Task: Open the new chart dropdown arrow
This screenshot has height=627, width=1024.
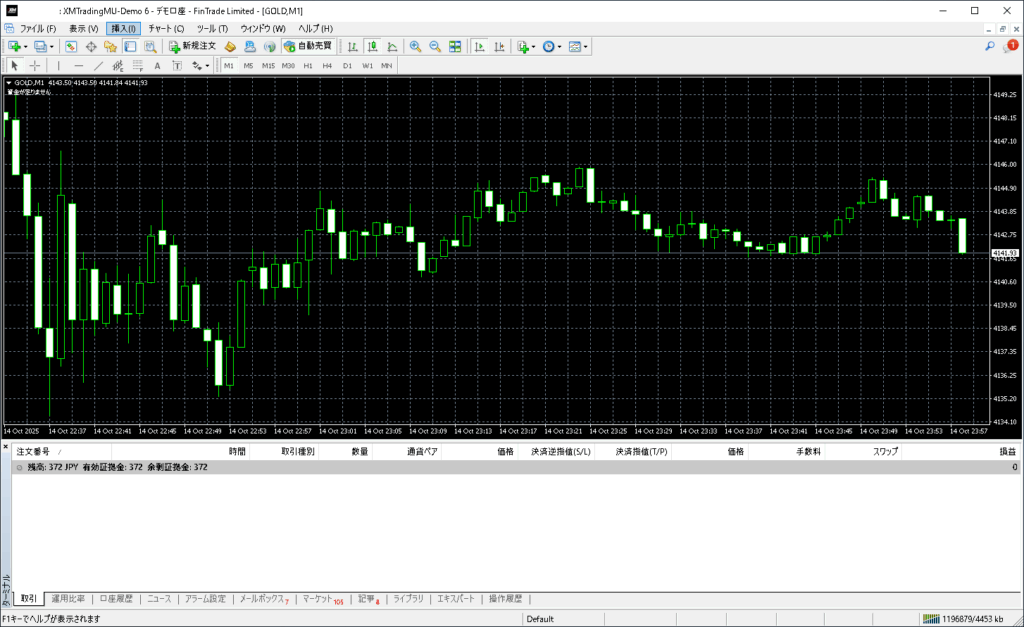Action: click(25, 47)
